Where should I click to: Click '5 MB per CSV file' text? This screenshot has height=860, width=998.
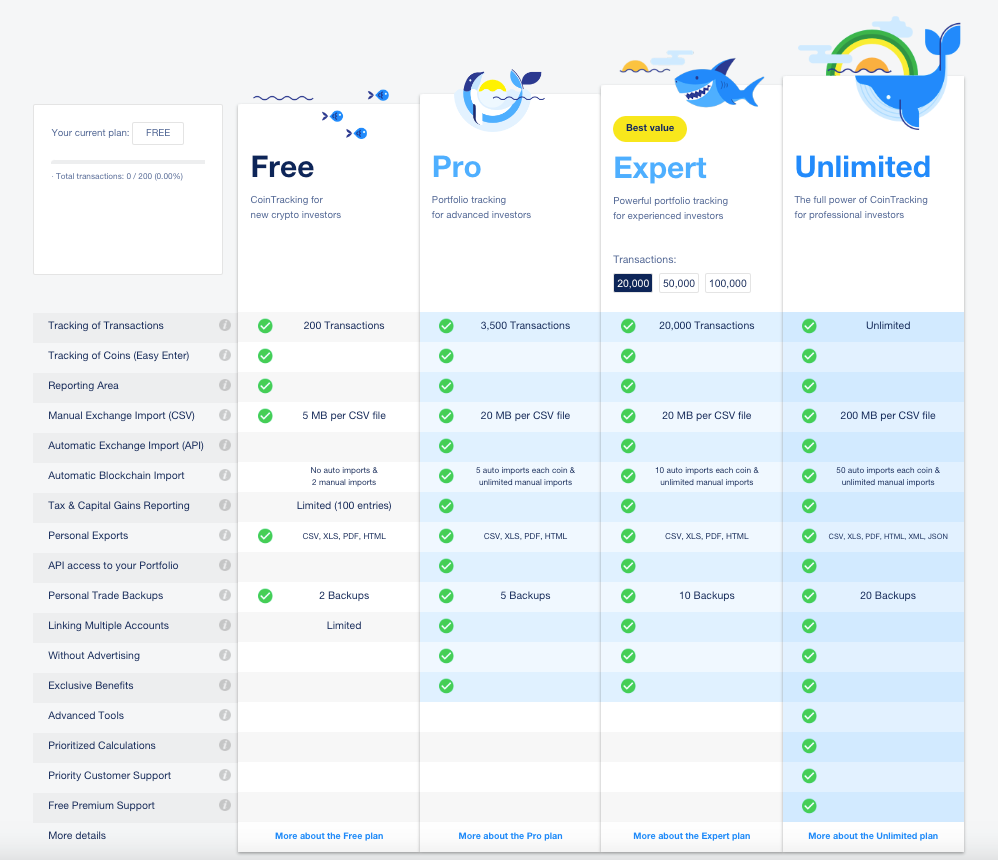point(344,415)
